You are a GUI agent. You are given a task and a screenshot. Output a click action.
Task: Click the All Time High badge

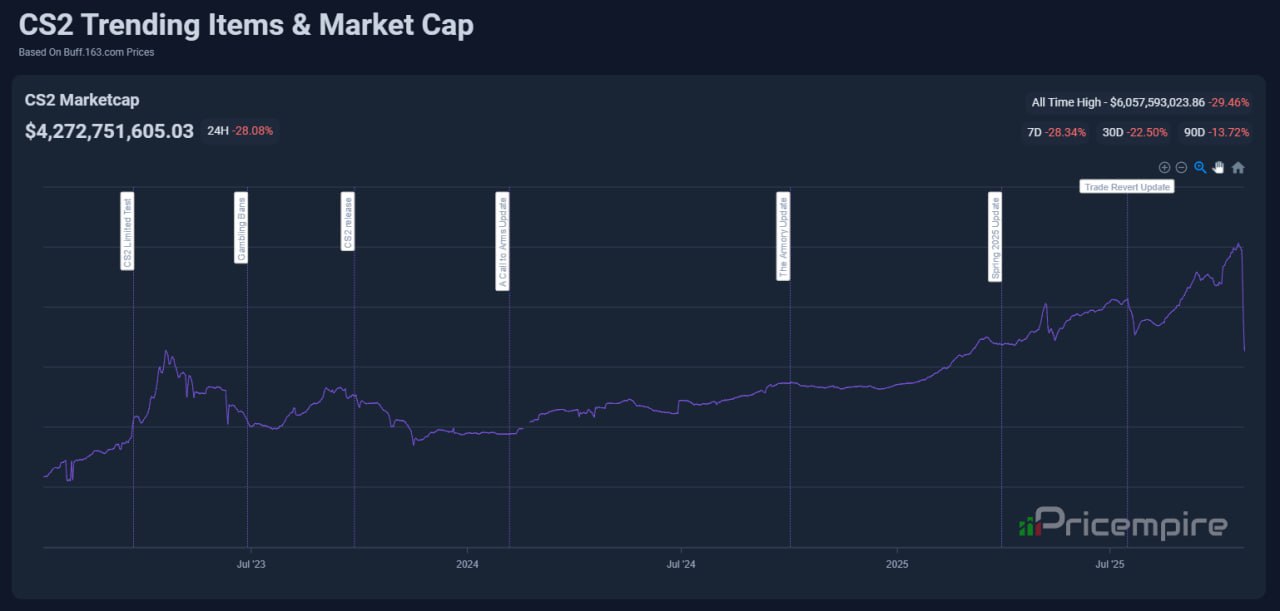(1140, 102)
